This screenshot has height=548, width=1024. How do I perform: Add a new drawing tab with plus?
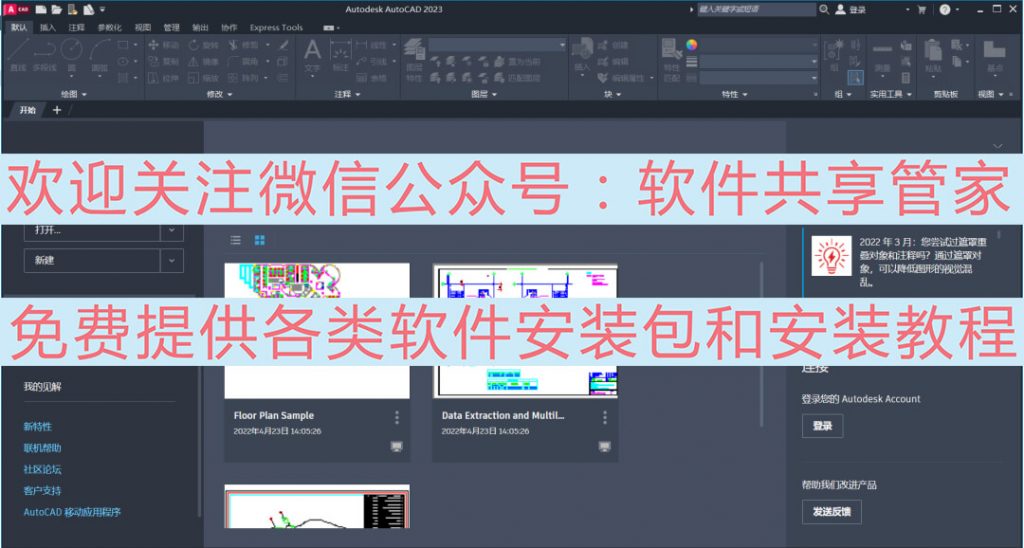[57, 110]
